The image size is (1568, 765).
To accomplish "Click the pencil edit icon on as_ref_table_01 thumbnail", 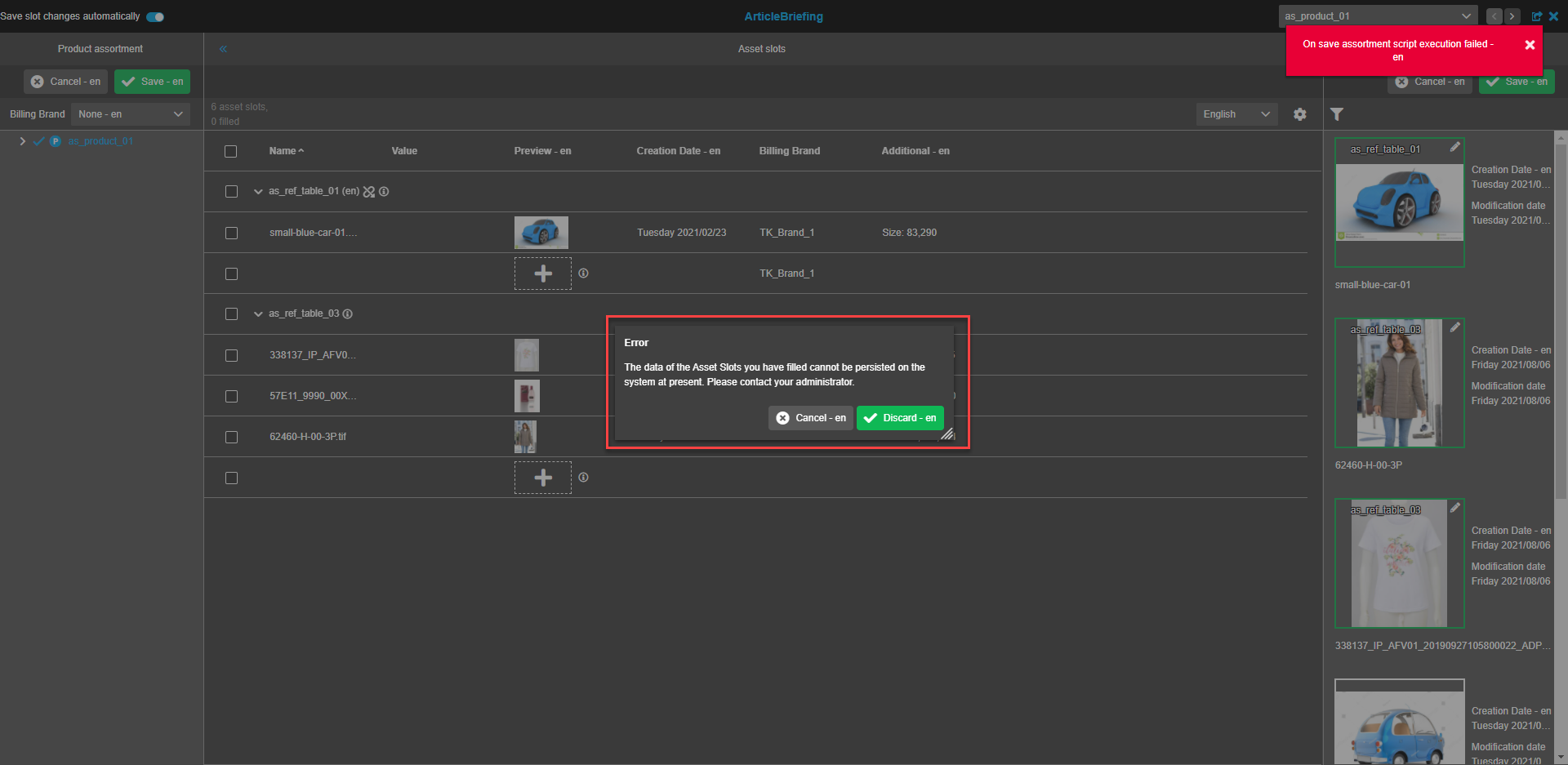I will click(1454, 147).
